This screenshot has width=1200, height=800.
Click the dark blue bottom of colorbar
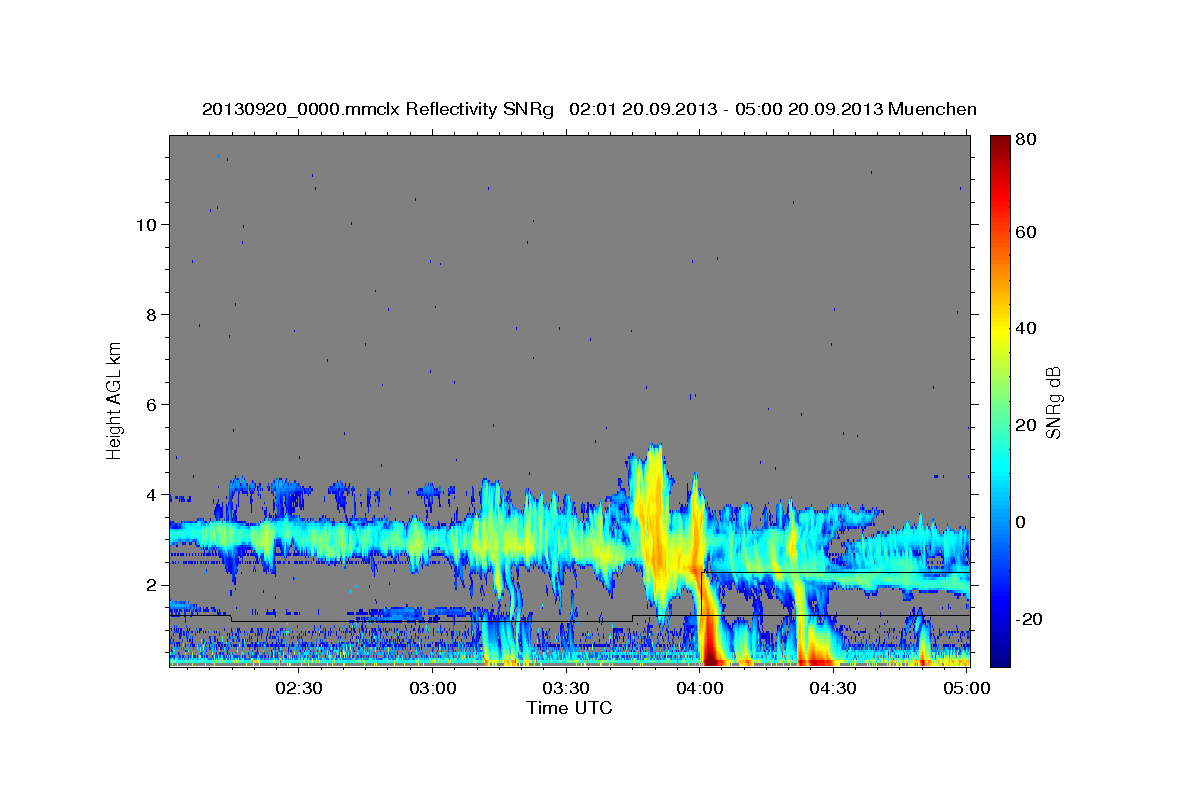tap(1000, 655)
